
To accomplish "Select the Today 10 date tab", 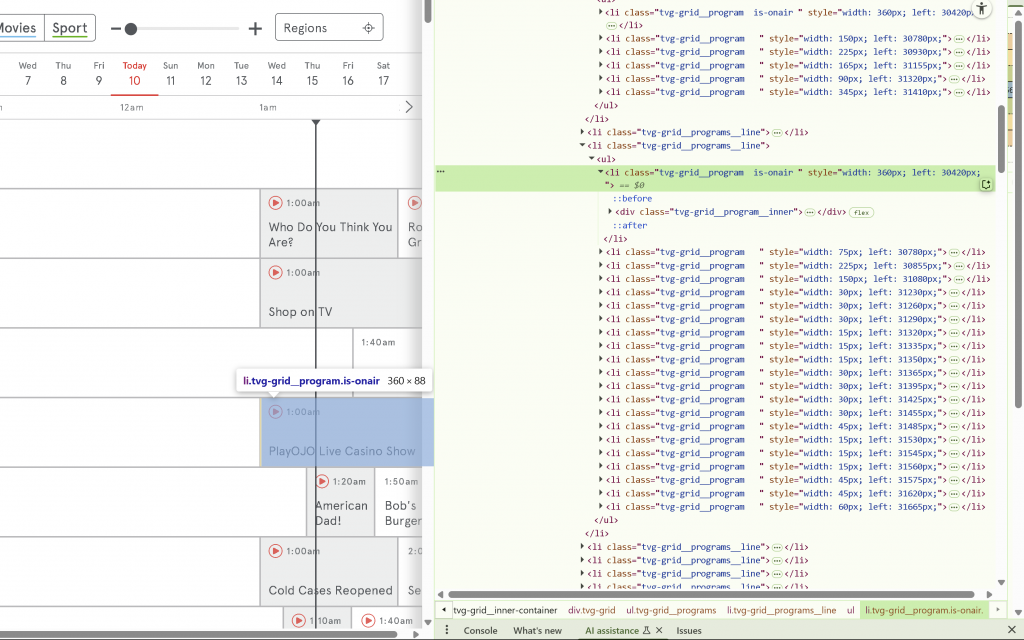I will (135, 73).
